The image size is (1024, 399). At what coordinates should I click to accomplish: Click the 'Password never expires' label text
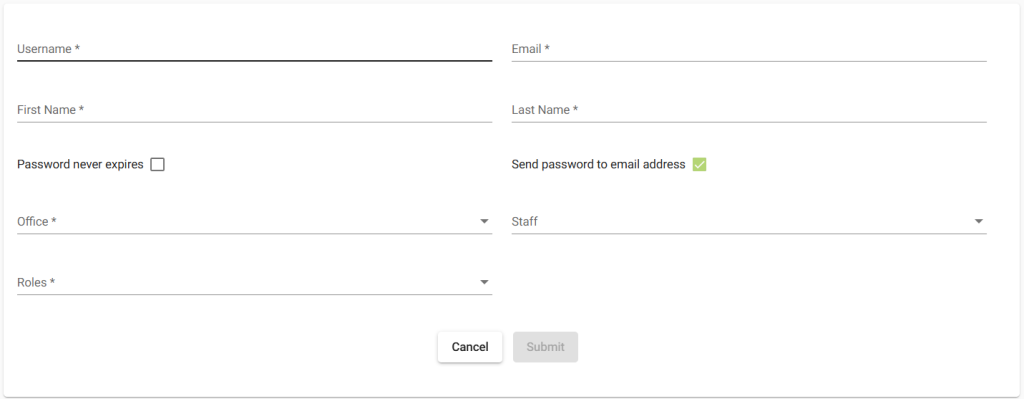click(80, 165)
